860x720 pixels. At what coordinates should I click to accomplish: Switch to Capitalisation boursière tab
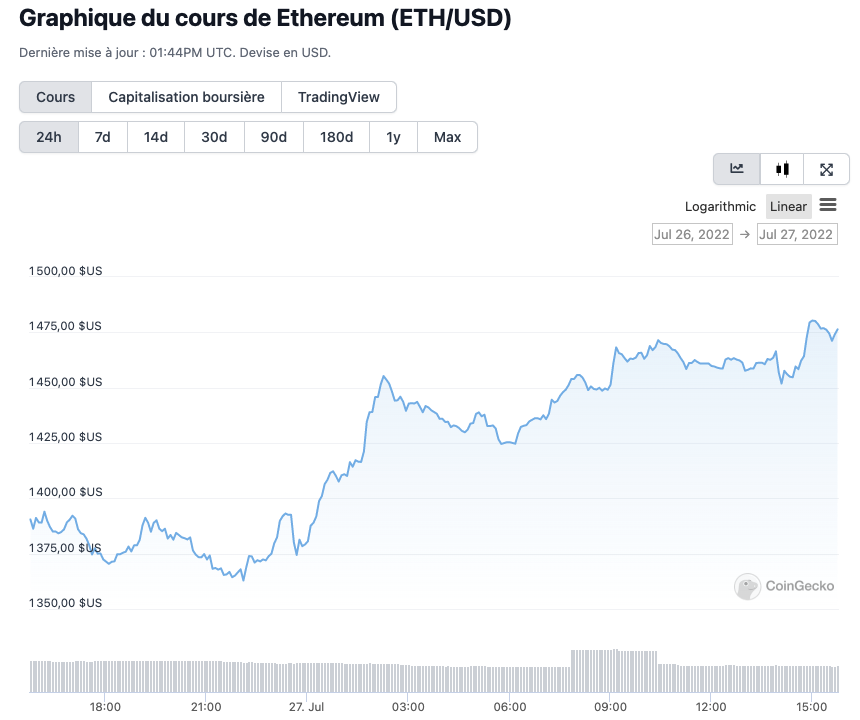(186, 97)
